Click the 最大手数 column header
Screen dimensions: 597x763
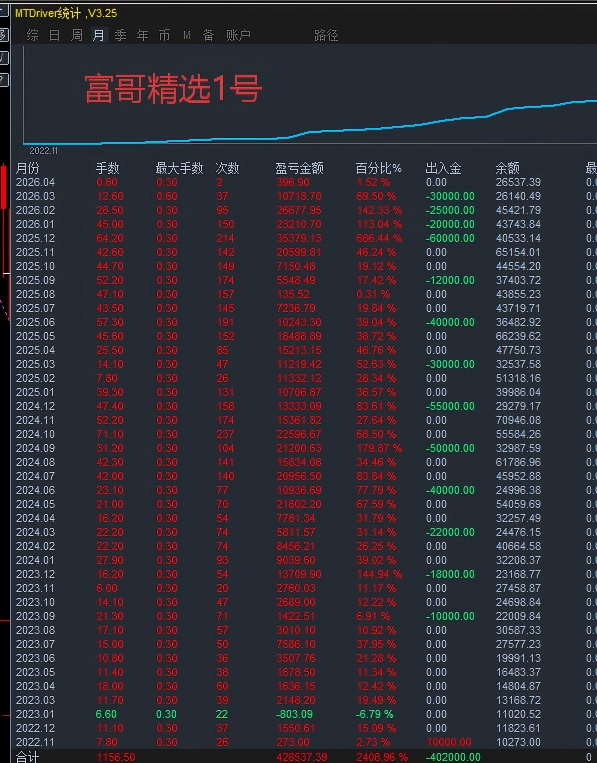[x=179, y=168]
